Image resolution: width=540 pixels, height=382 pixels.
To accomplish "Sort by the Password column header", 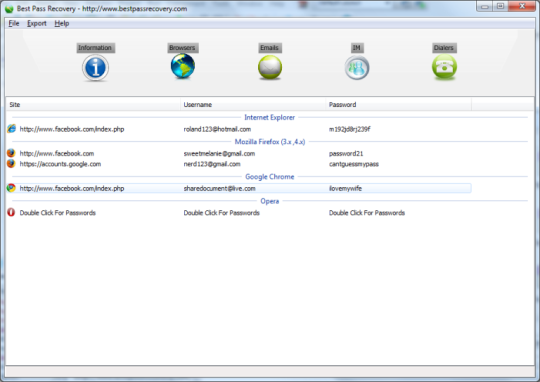I will (398, 104).
